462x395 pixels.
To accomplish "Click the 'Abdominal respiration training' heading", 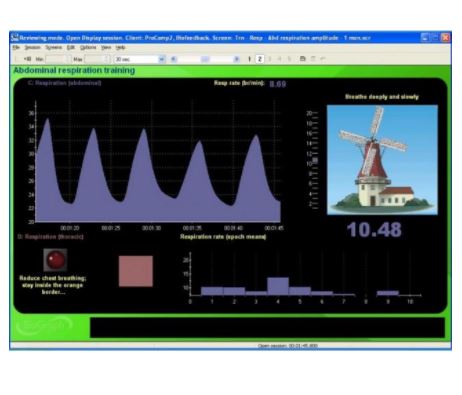I will pos(74,70).
